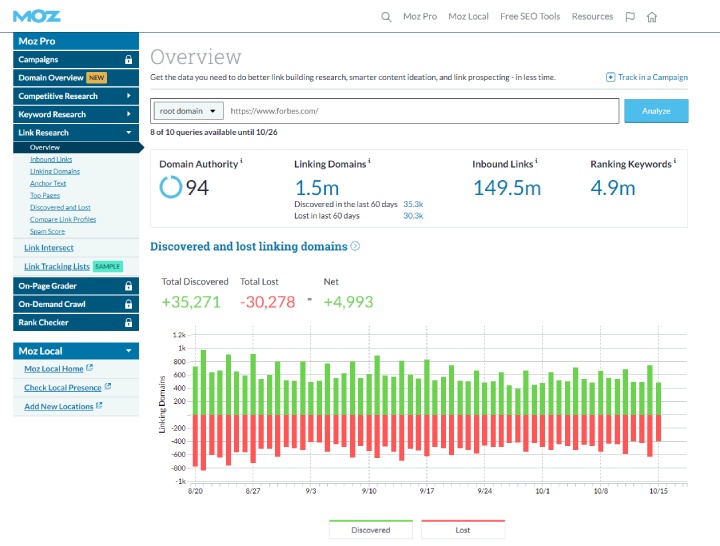The image size is (720, 546).
Task: Open Track in a Campaign link
Action: [x=652, y=77]
